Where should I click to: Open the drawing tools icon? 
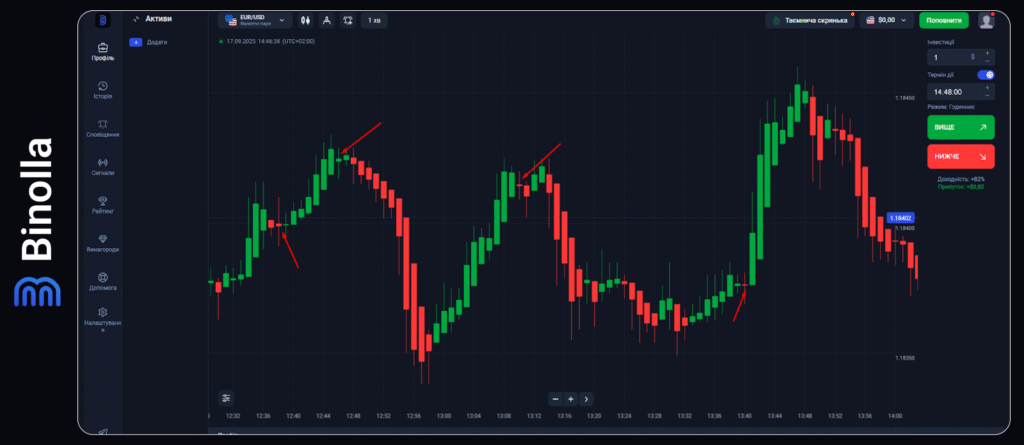click(326, 20)
